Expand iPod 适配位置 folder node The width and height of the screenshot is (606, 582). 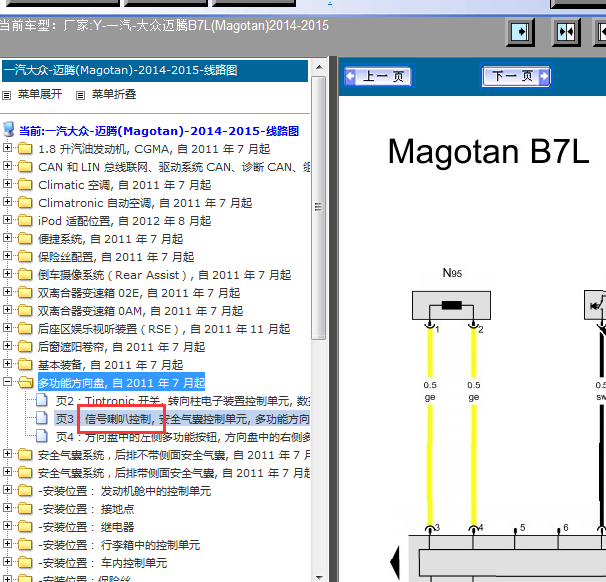click(7, 220)
